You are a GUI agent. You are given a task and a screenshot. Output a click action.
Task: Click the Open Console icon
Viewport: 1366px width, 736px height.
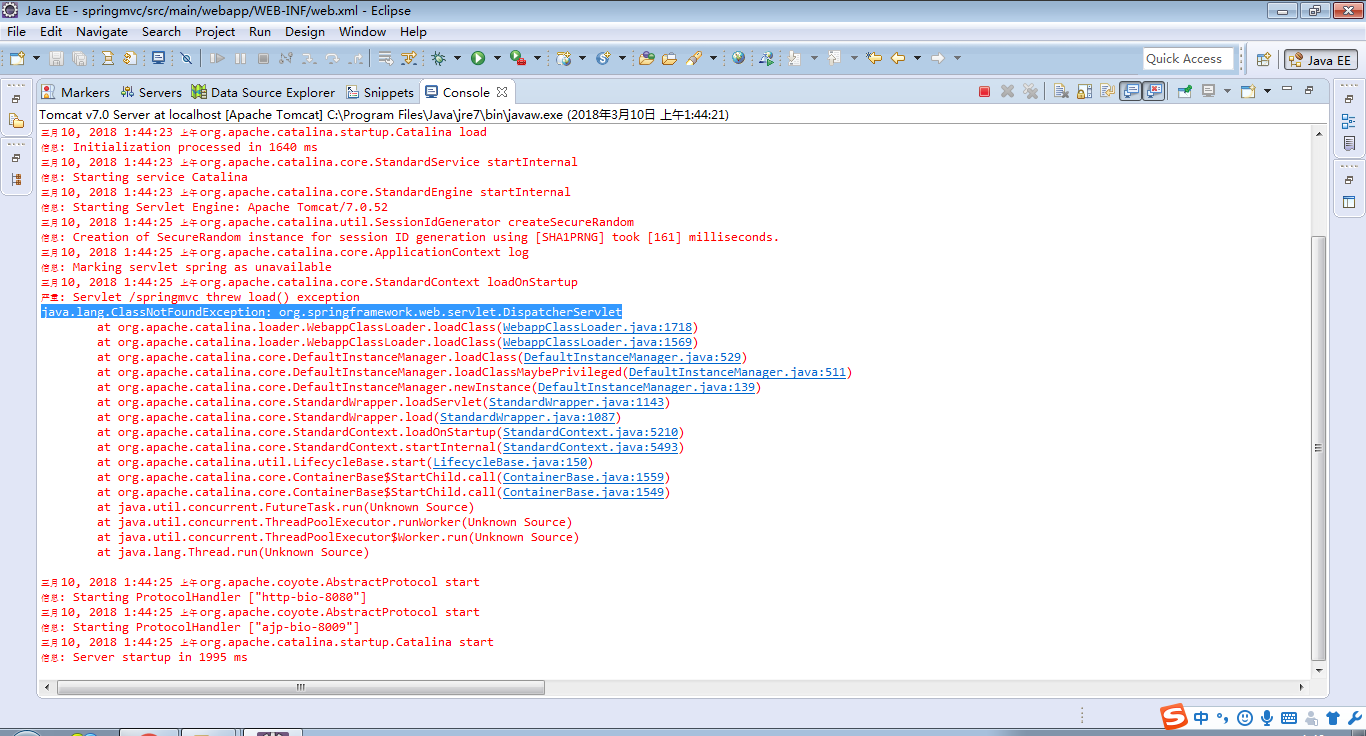1248,91
